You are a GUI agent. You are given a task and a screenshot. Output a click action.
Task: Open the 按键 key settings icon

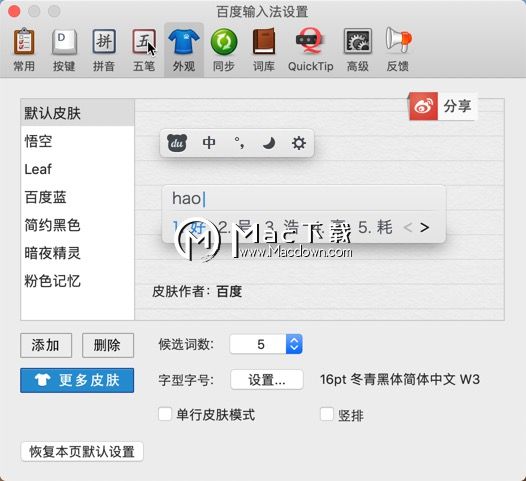pos(64,50)
